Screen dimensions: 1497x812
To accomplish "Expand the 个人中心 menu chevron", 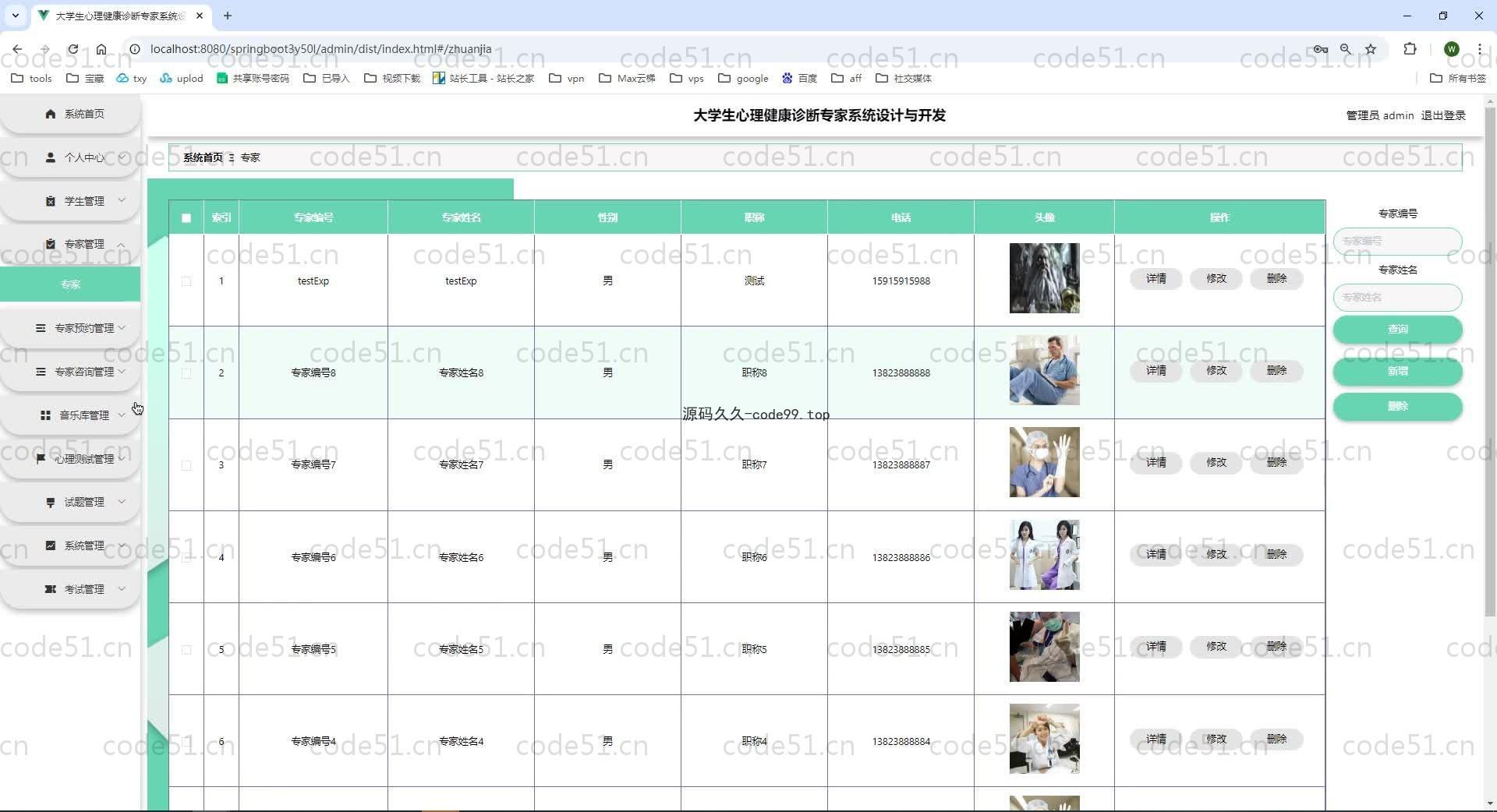I will point(122,157).
